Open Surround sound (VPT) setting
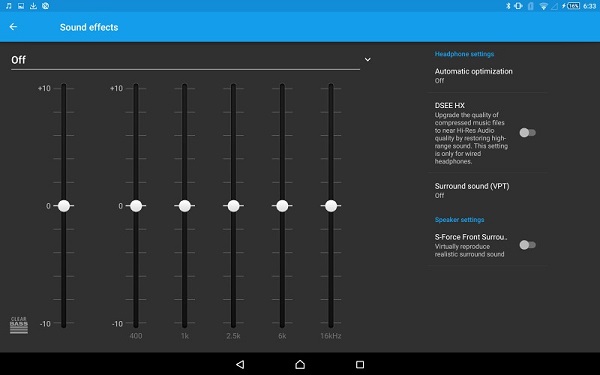600x375 pixels. [487, 190]
